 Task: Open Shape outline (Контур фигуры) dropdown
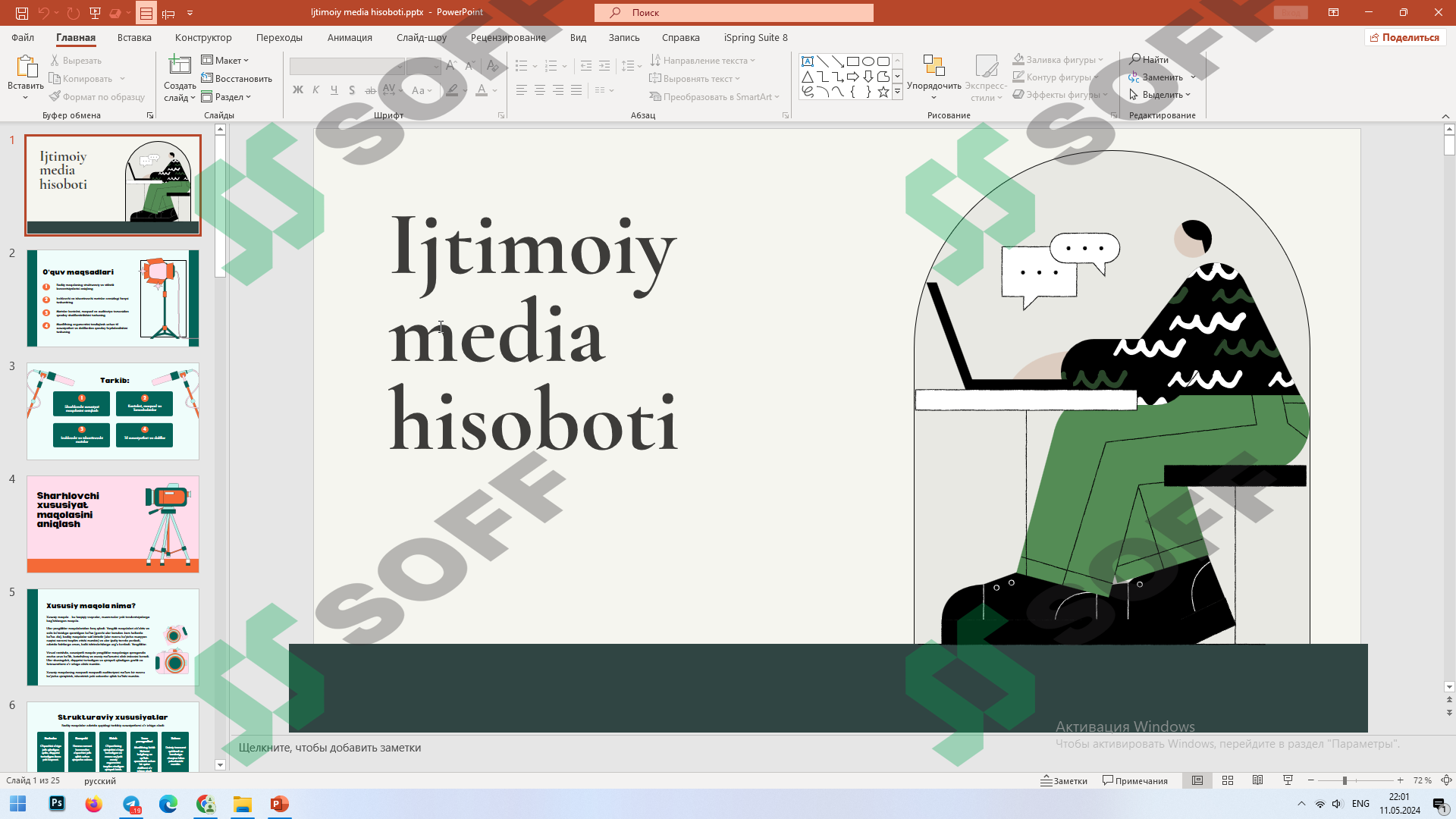(1056, 77)
